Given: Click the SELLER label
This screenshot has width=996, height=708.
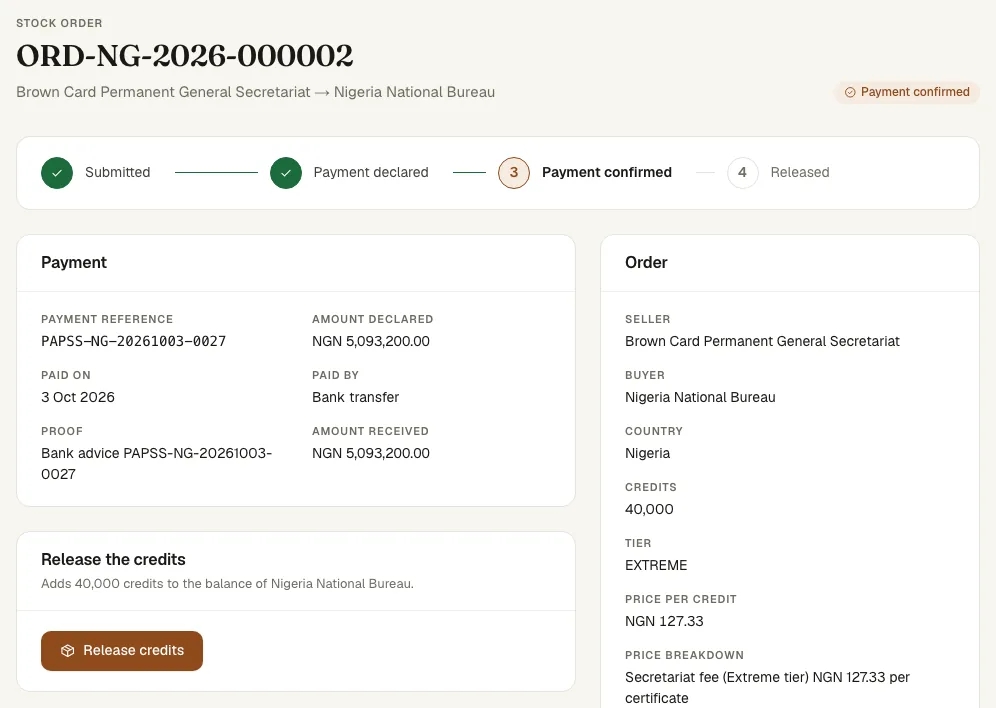Looking at the screenshot, I should (647, 319).
